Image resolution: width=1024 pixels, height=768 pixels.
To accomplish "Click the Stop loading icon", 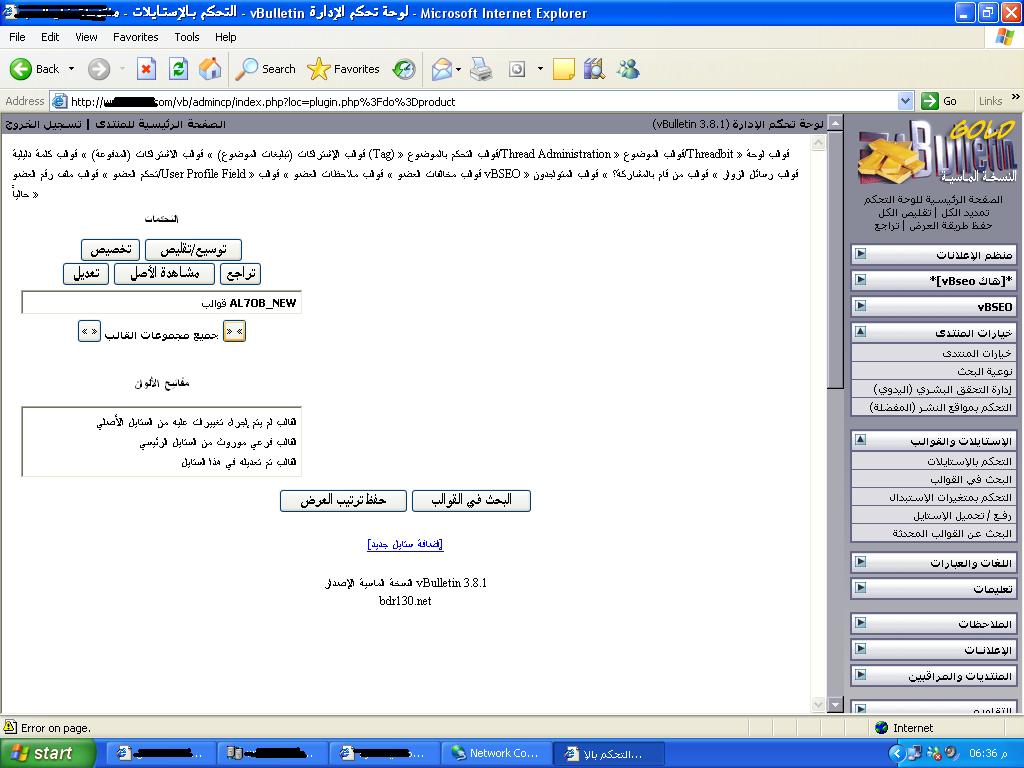I will tap(146, 69).
